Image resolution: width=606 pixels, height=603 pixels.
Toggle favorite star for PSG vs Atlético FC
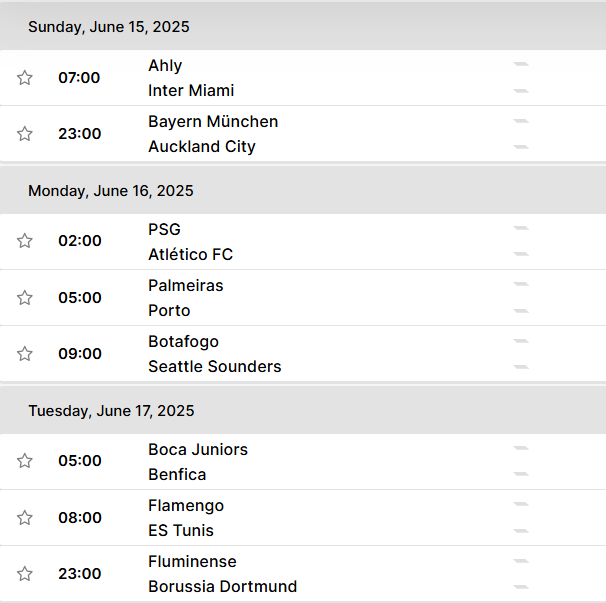pos(25,241)
